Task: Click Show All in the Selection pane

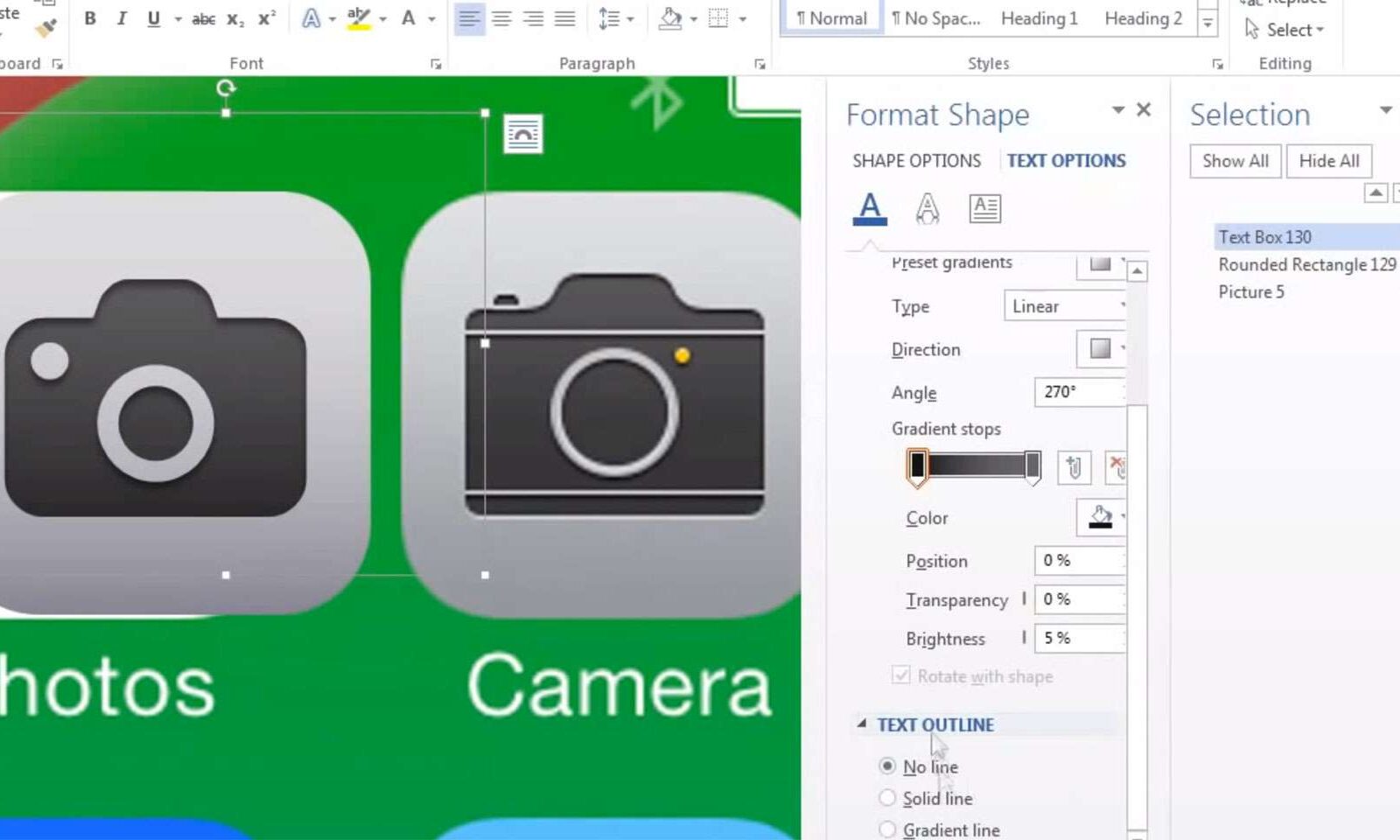Action: click(x=1235, y=161)
